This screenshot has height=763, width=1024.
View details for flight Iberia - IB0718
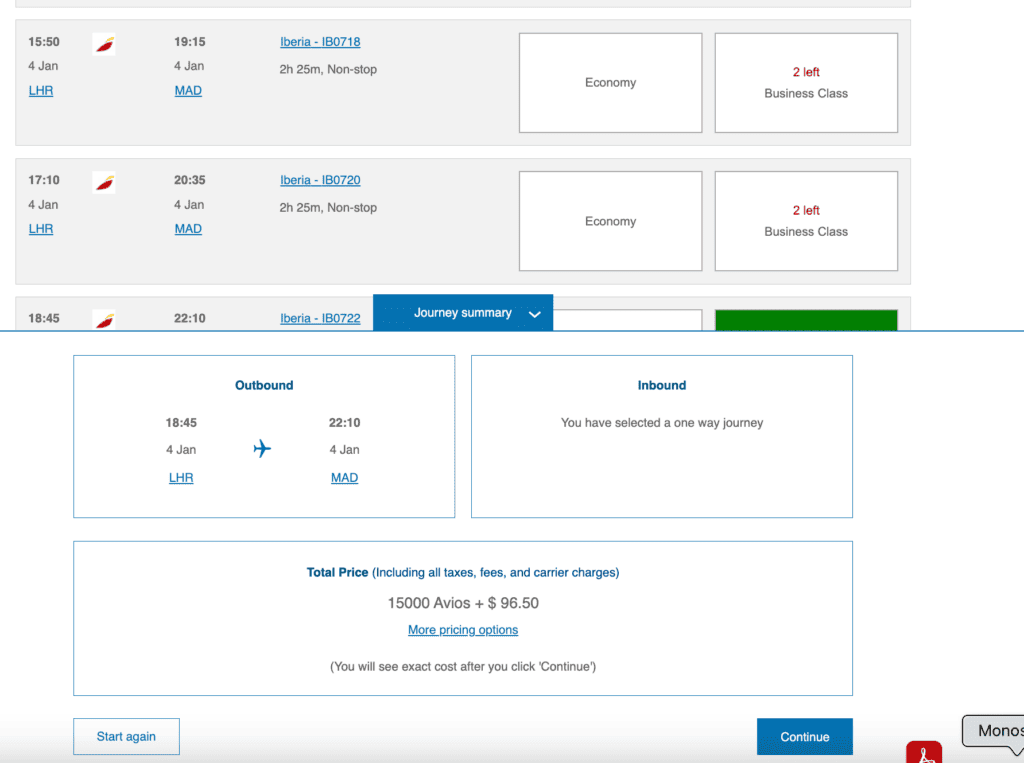pyautogui.click(x=320, y=41)
